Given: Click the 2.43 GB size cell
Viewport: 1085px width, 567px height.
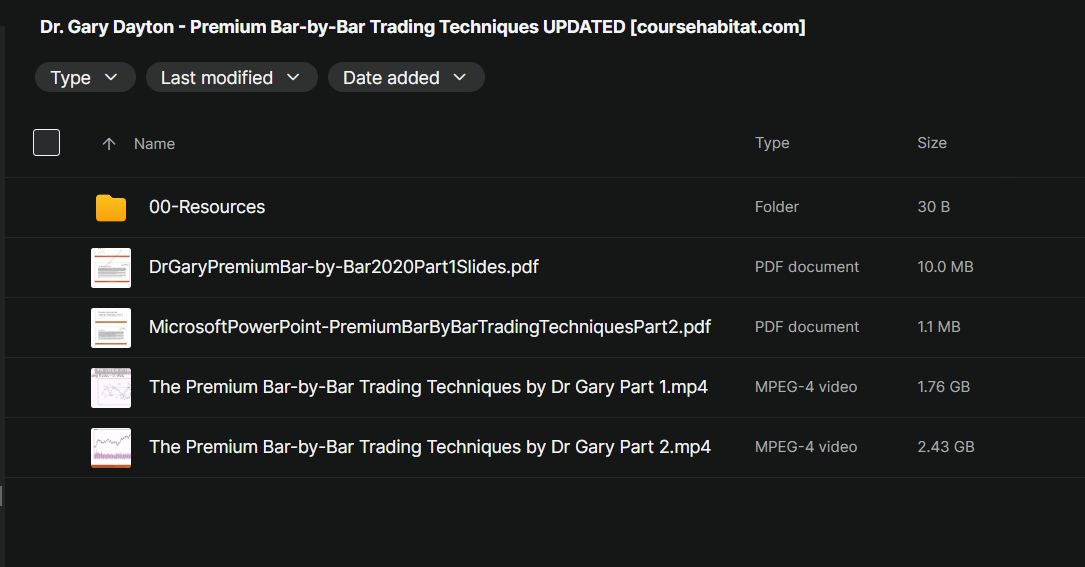Looking at the screenshot, I should coord(945,447).
